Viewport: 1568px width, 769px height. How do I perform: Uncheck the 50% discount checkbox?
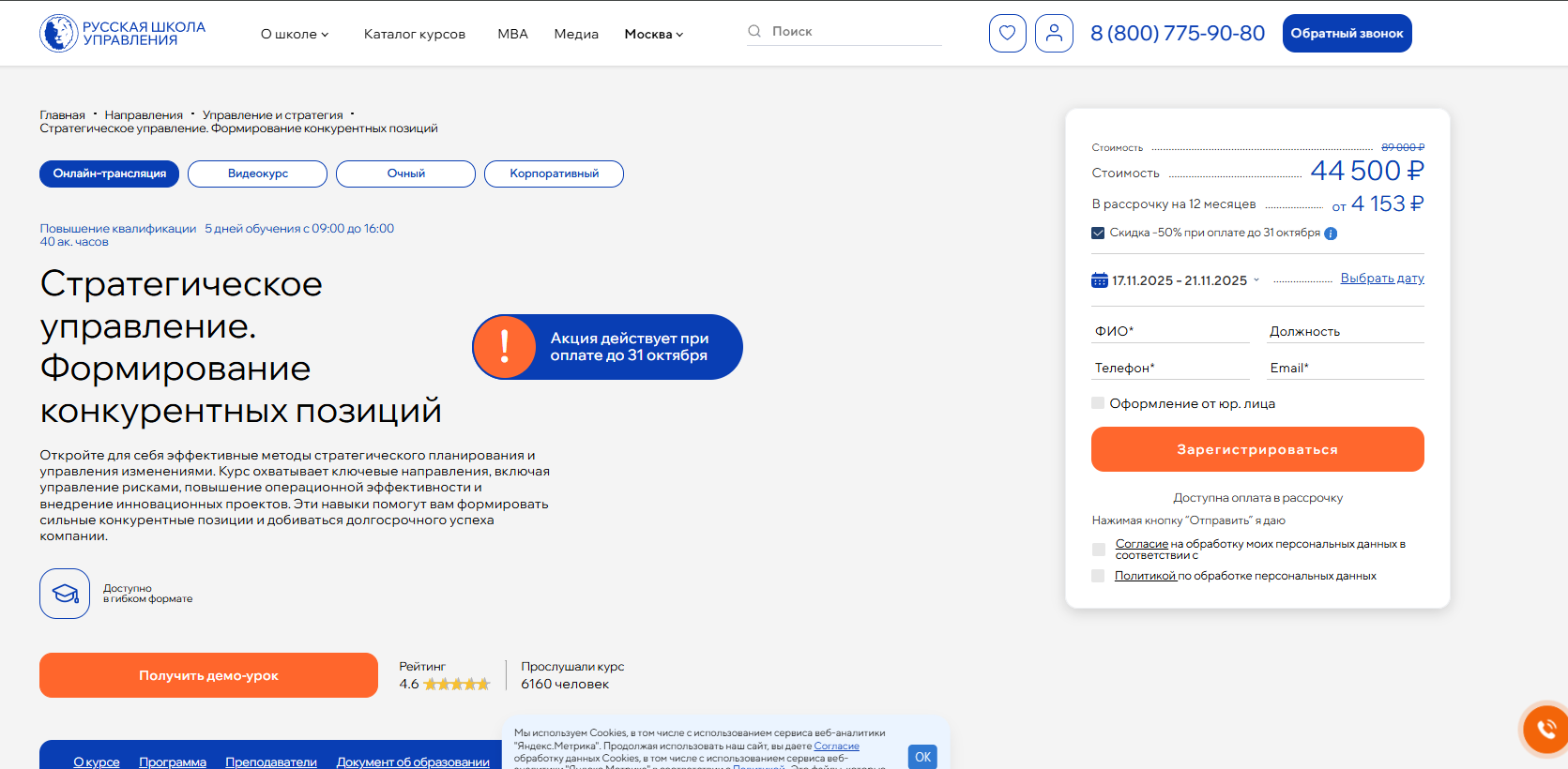(1098, 233)
